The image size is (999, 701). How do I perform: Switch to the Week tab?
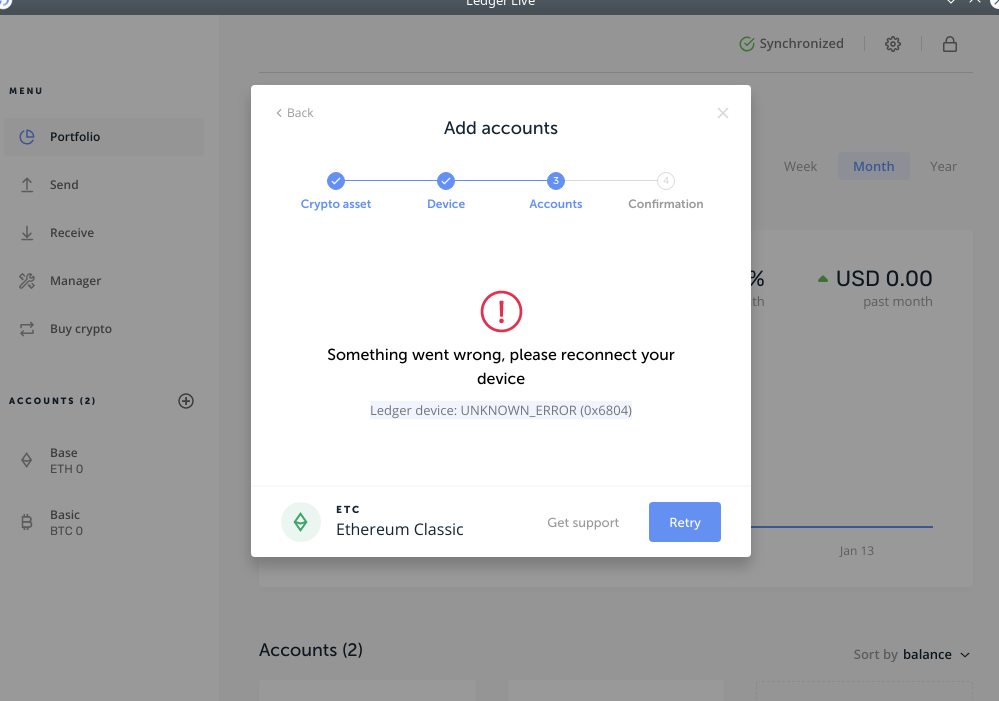(x=800, y=166)
